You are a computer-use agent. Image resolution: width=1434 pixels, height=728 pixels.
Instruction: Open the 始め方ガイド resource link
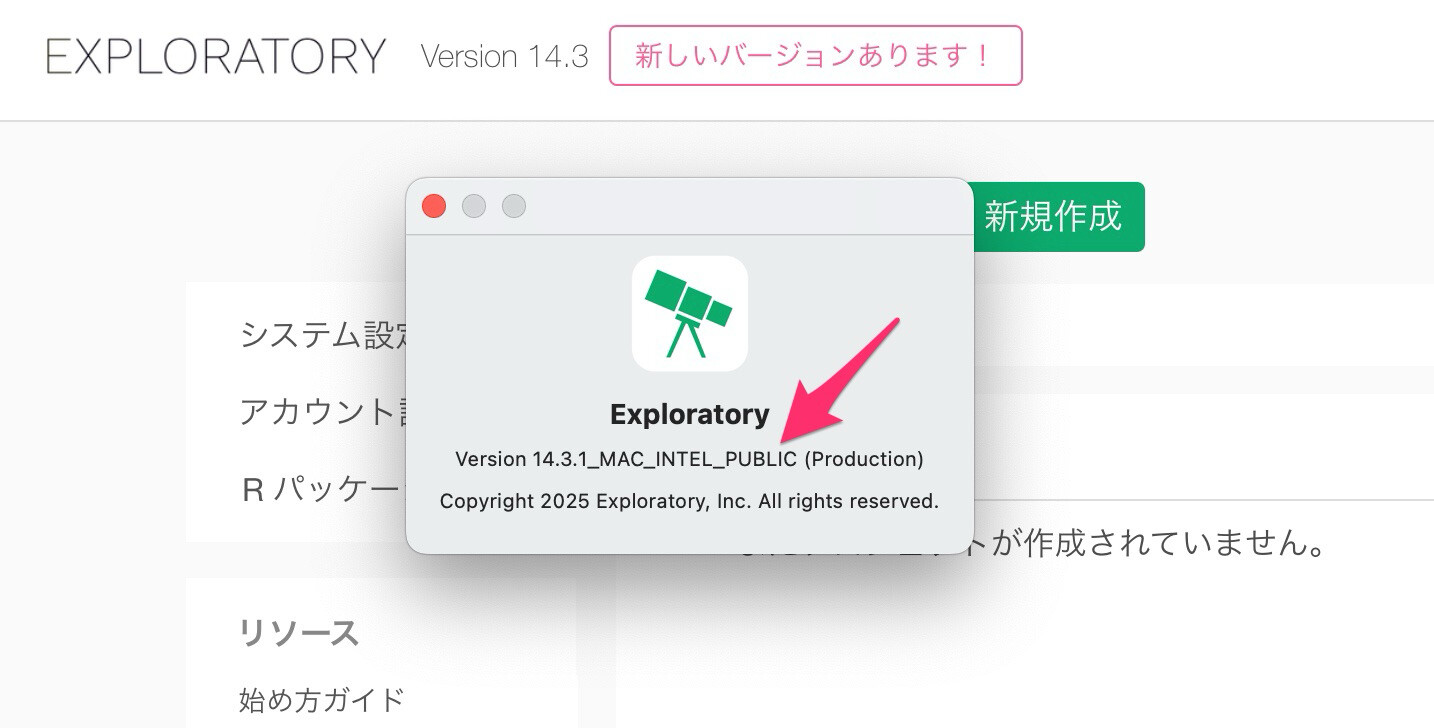[x=322, y=699]
